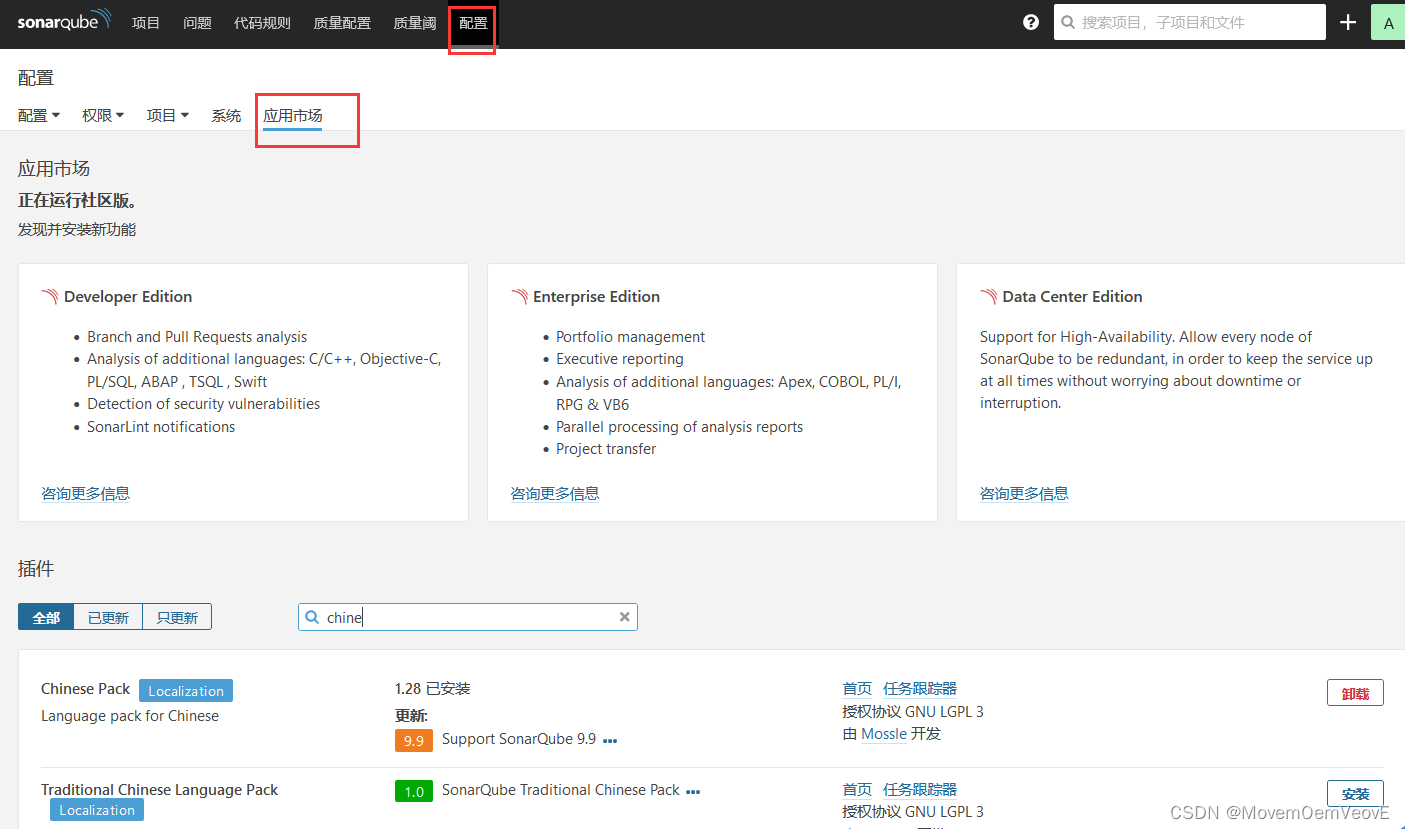
Task: Switch to the 应用市场 tab
Action: pos(293,116)
